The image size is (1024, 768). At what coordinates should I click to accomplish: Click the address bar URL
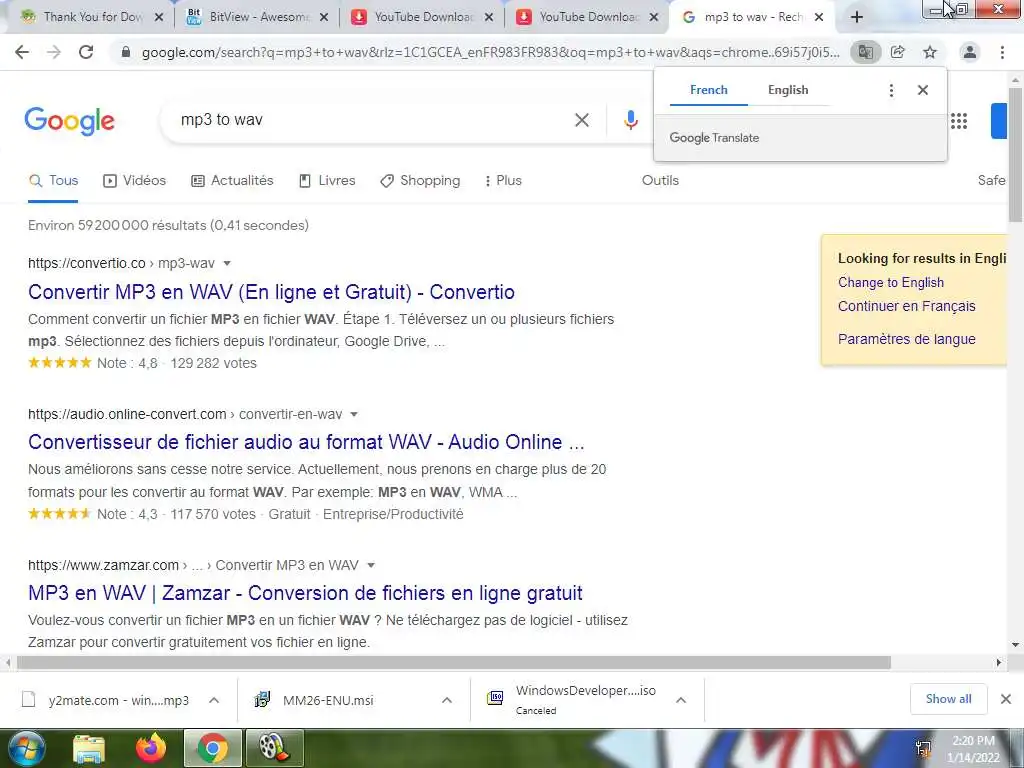(x=490, y=52)
